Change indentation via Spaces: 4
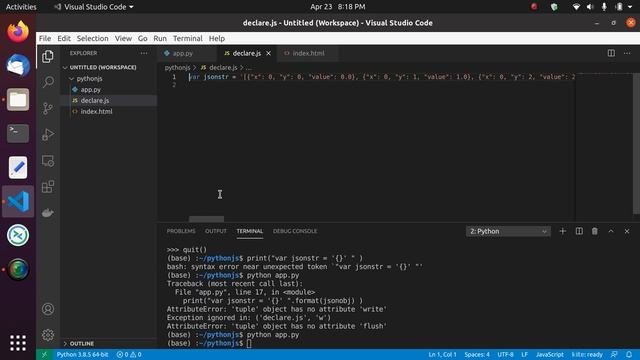Image resolution: width=640 pixels, height=360 pixels. point(477,354)
